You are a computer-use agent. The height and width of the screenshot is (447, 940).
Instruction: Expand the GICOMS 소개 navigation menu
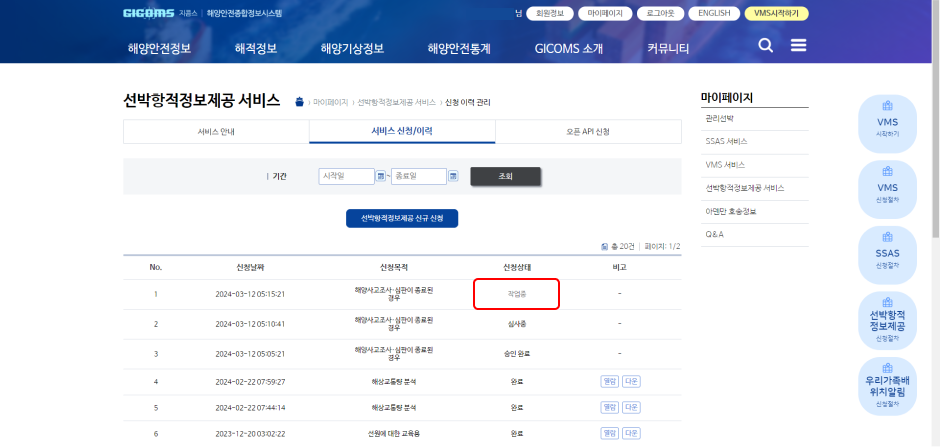pyautogui.click(x=568, y=48)
